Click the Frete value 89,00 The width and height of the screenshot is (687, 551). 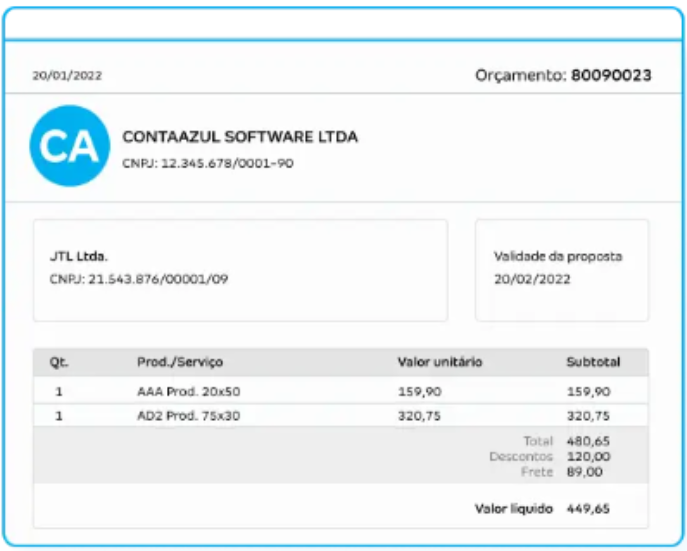[x=585, y=471]
